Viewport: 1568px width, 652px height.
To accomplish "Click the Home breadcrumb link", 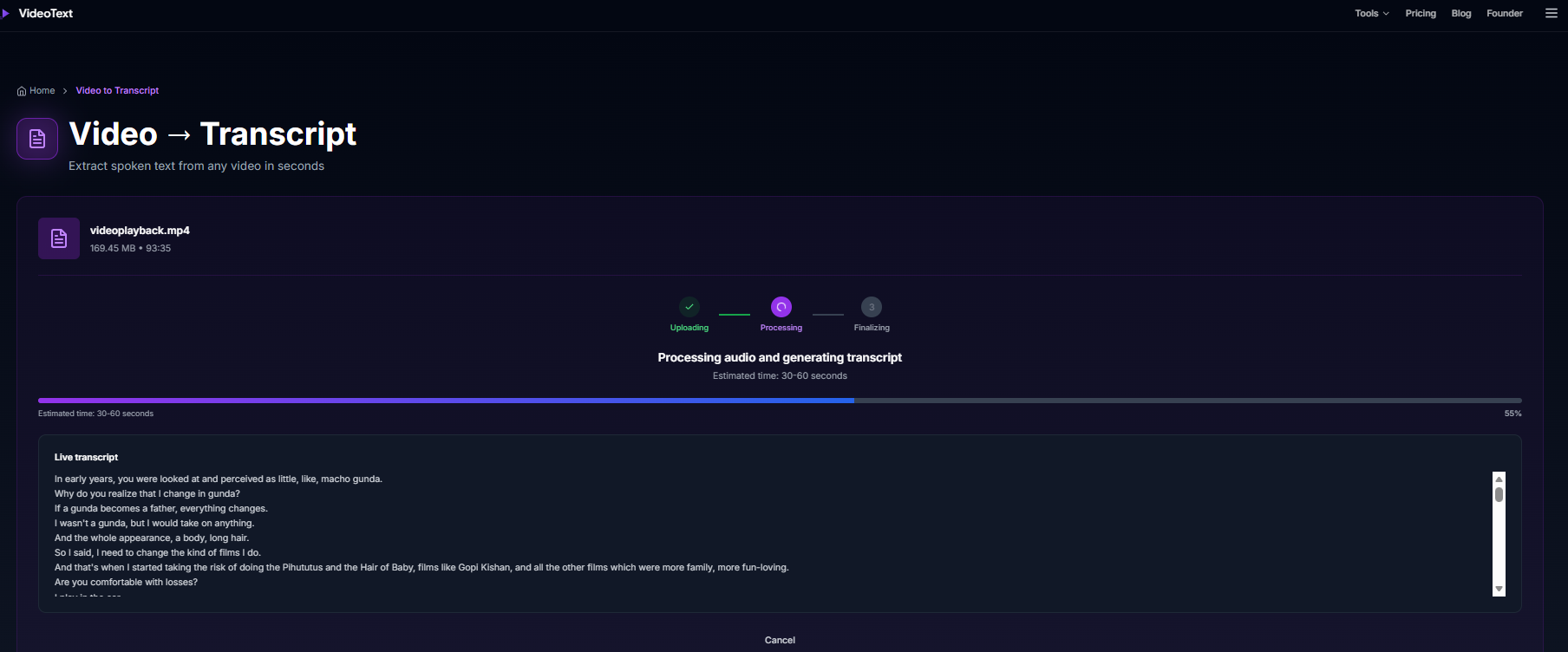I will pos(42,90).
